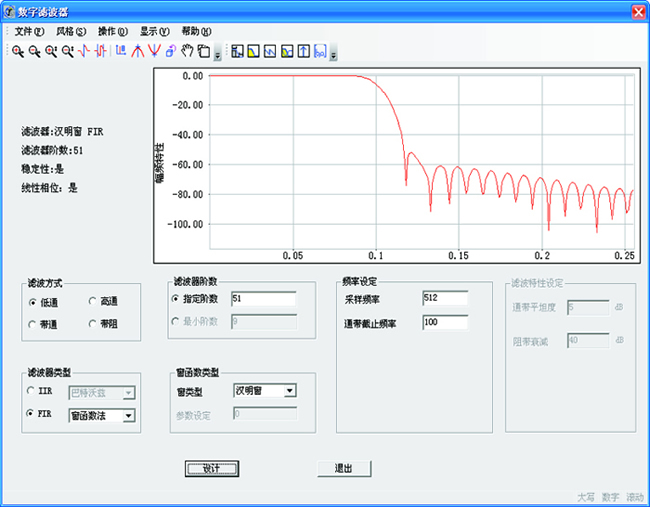The image size is (650, 507).
Task: Click the 通带截止频率 field showing 100
Action: [444, 323]
